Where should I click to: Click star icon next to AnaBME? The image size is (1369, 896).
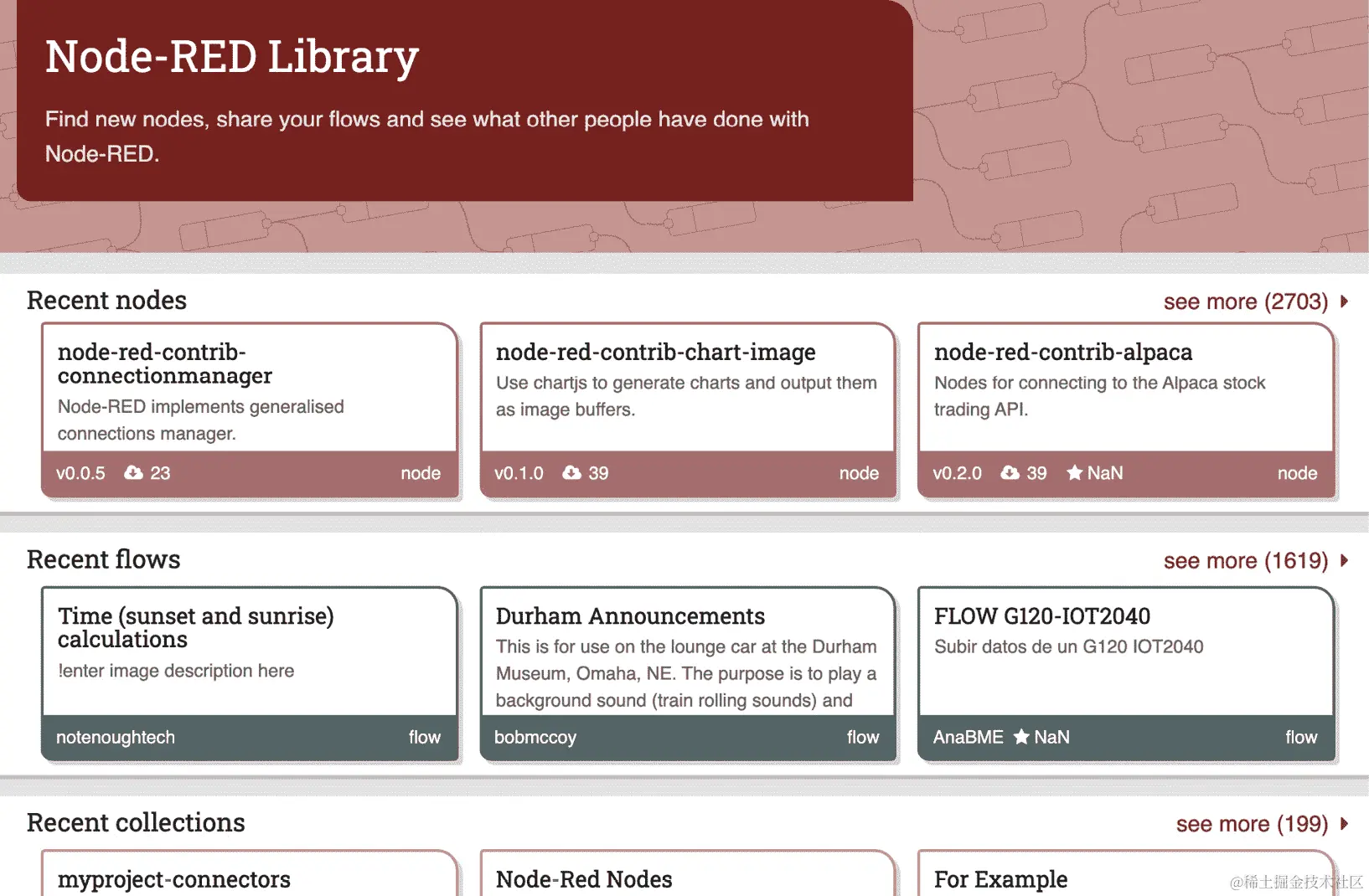pos(1021,737)
